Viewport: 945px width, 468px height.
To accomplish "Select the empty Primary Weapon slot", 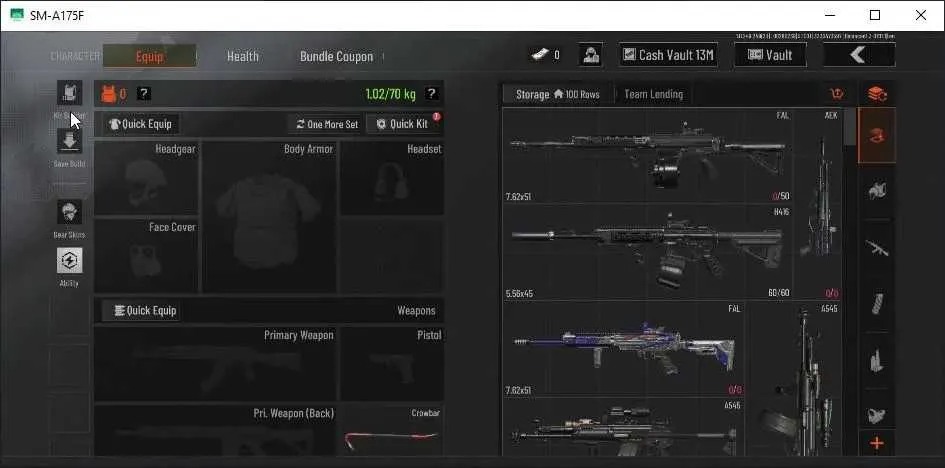I will pyautogui.click(x=216, y=364).
